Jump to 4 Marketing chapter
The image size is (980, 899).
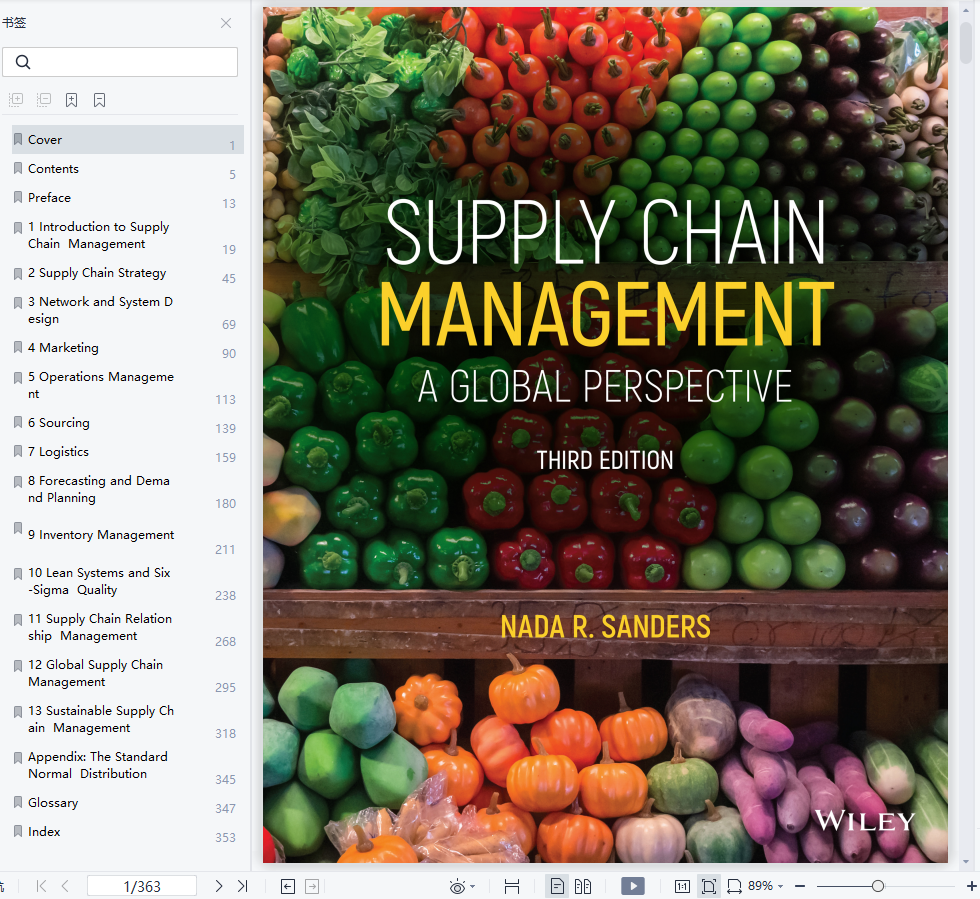(128, 348)
